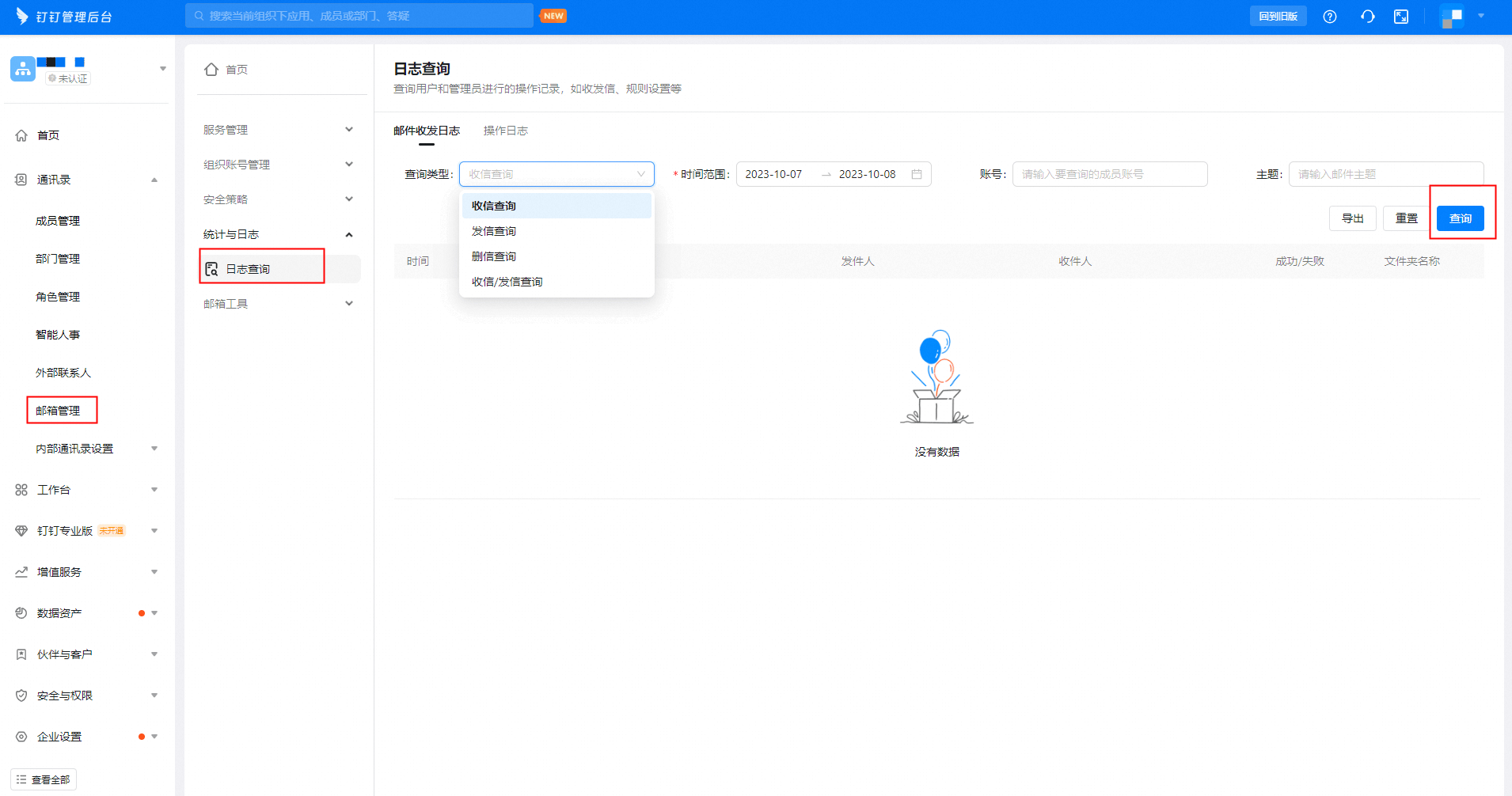Open the 查询类型 combo box

557,174
